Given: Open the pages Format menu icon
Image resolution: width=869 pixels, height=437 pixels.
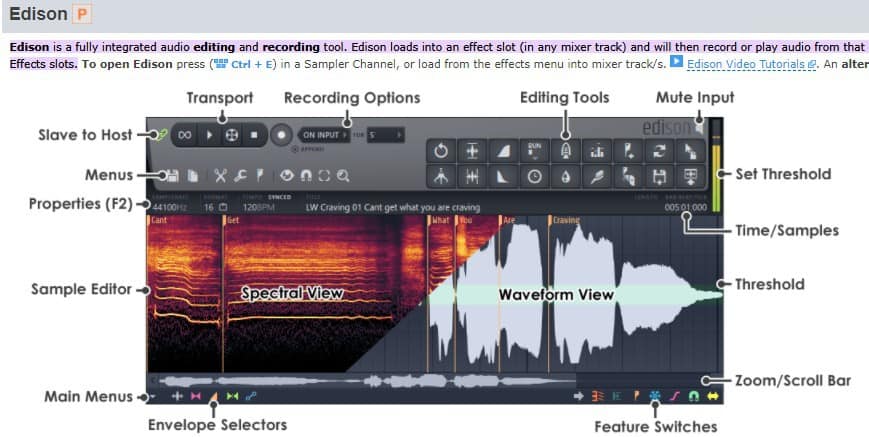Looking at the screenshot, I should (193, 176).
